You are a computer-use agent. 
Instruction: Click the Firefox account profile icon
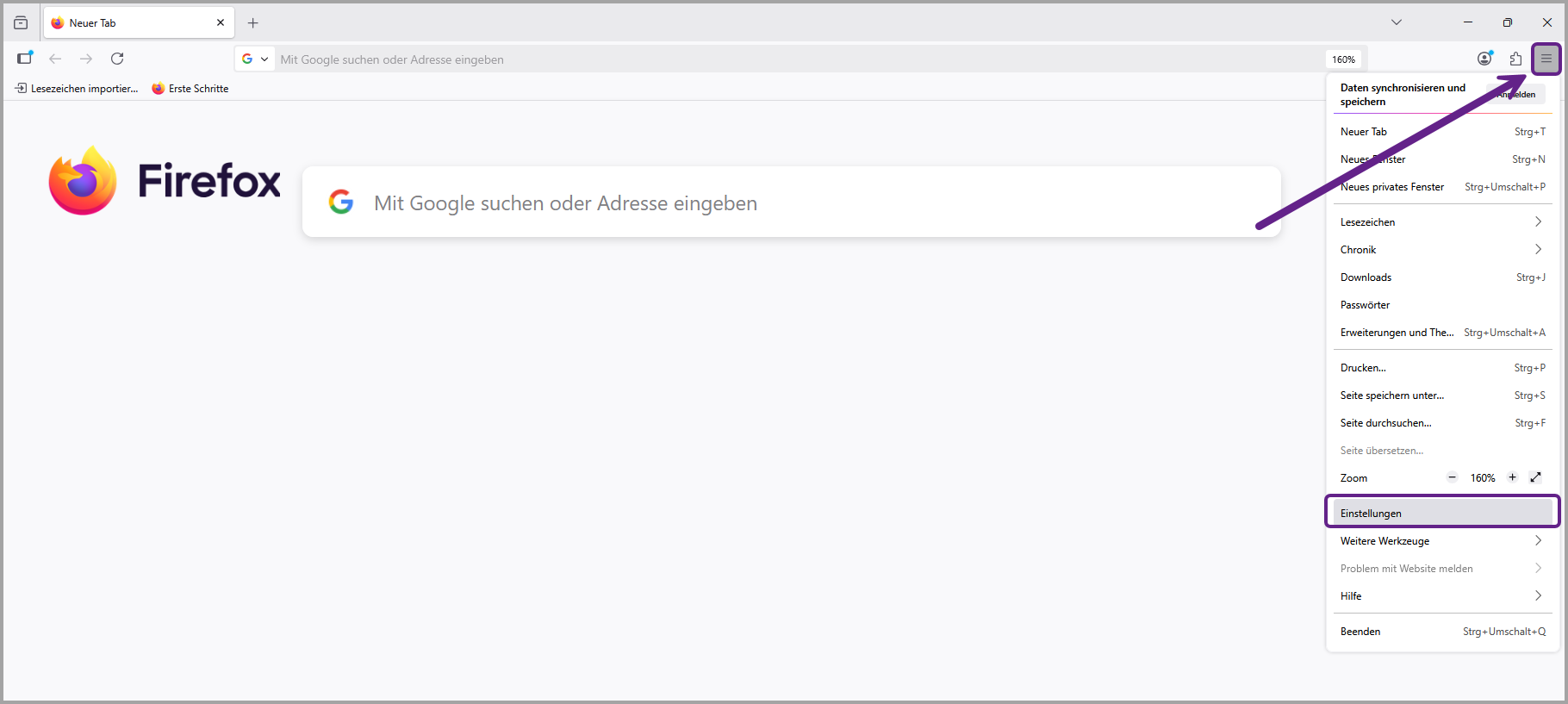(1484, 59)
